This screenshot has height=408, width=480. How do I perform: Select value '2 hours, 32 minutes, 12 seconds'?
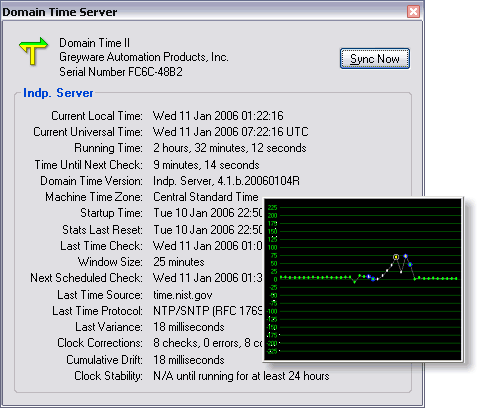pos(230,148)
